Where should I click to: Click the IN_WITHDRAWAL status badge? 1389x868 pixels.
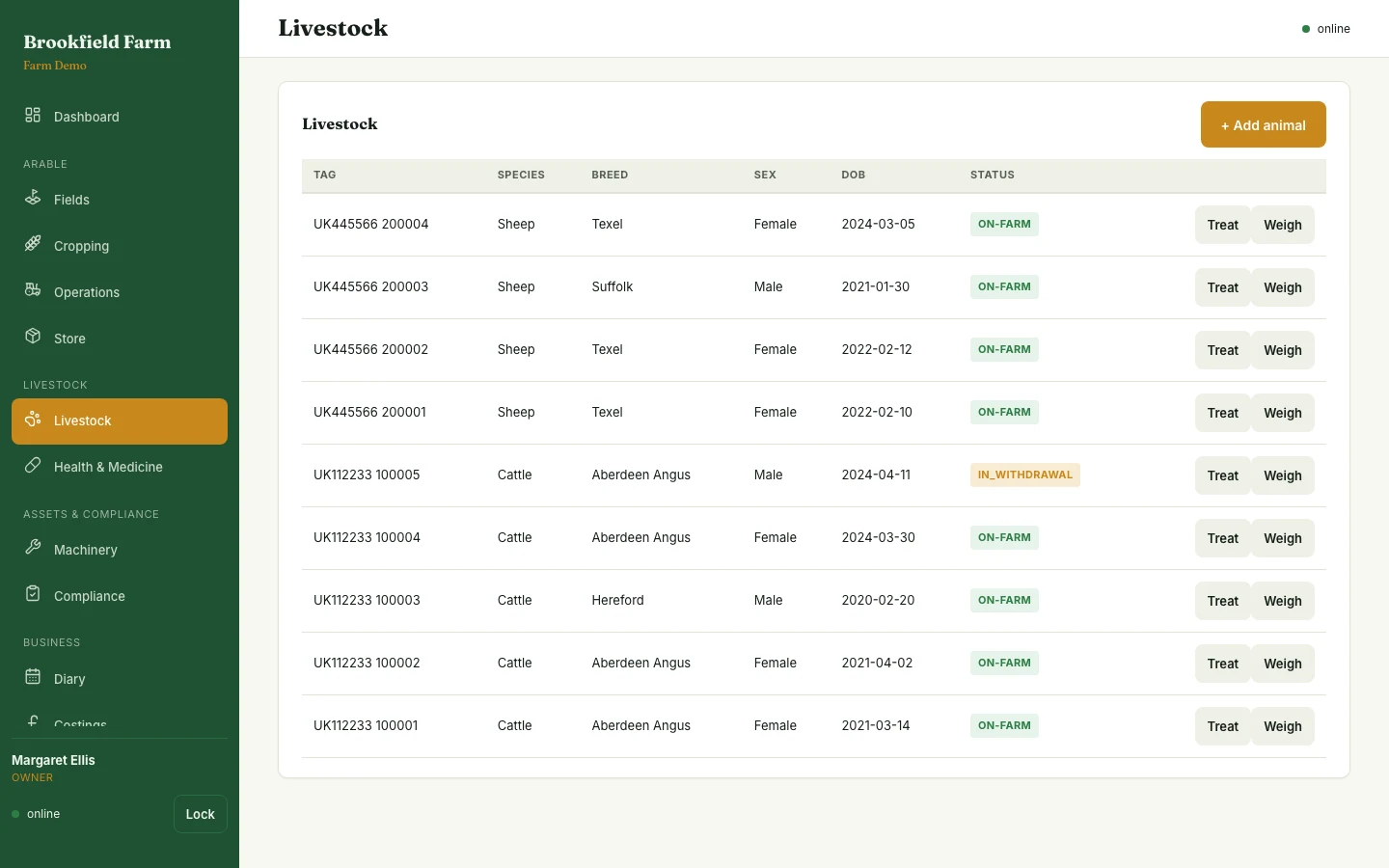click(x=1025, y=475)
